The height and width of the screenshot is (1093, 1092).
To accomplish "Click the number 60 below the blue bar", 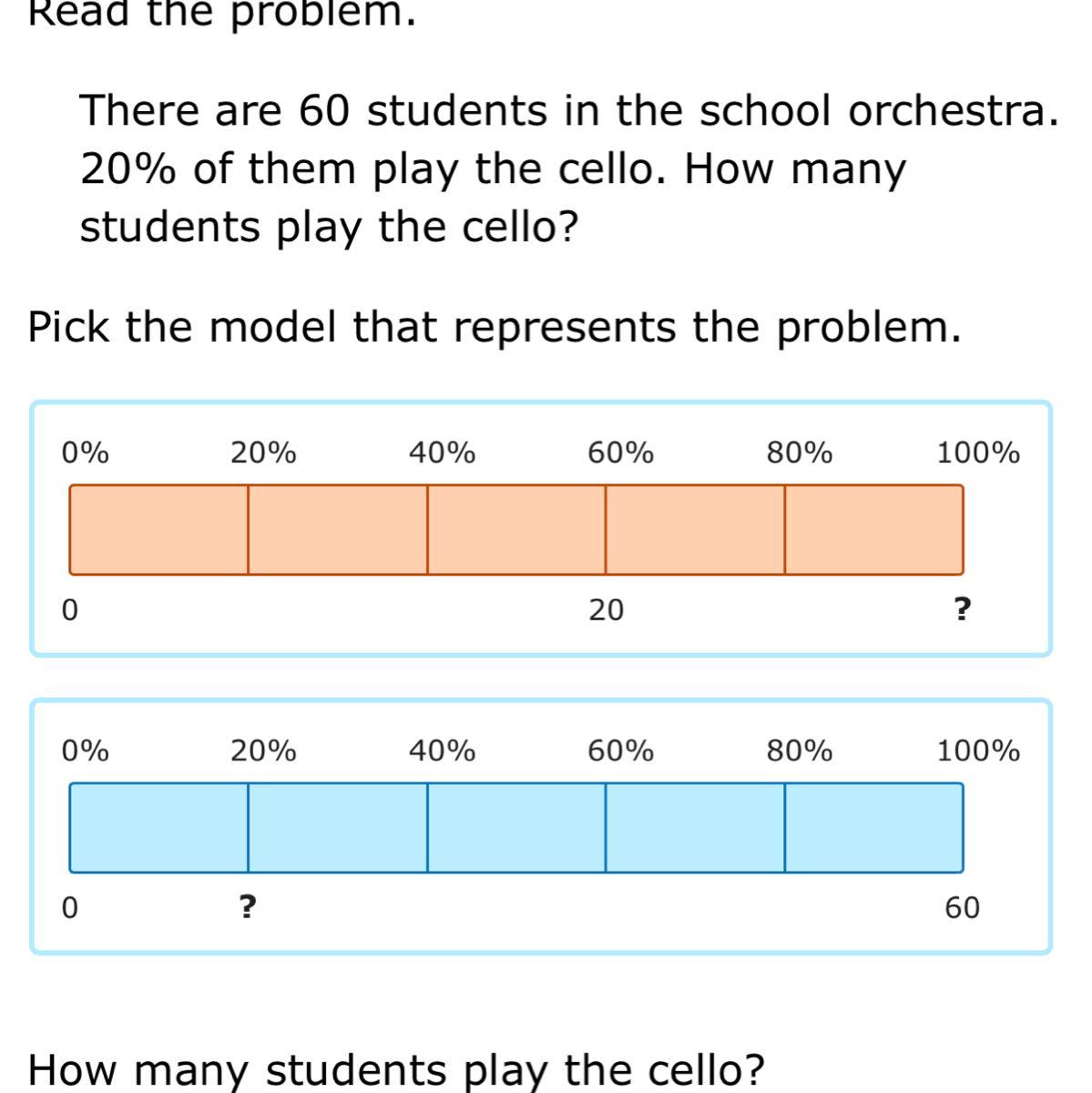I will (x=962, y=907).
